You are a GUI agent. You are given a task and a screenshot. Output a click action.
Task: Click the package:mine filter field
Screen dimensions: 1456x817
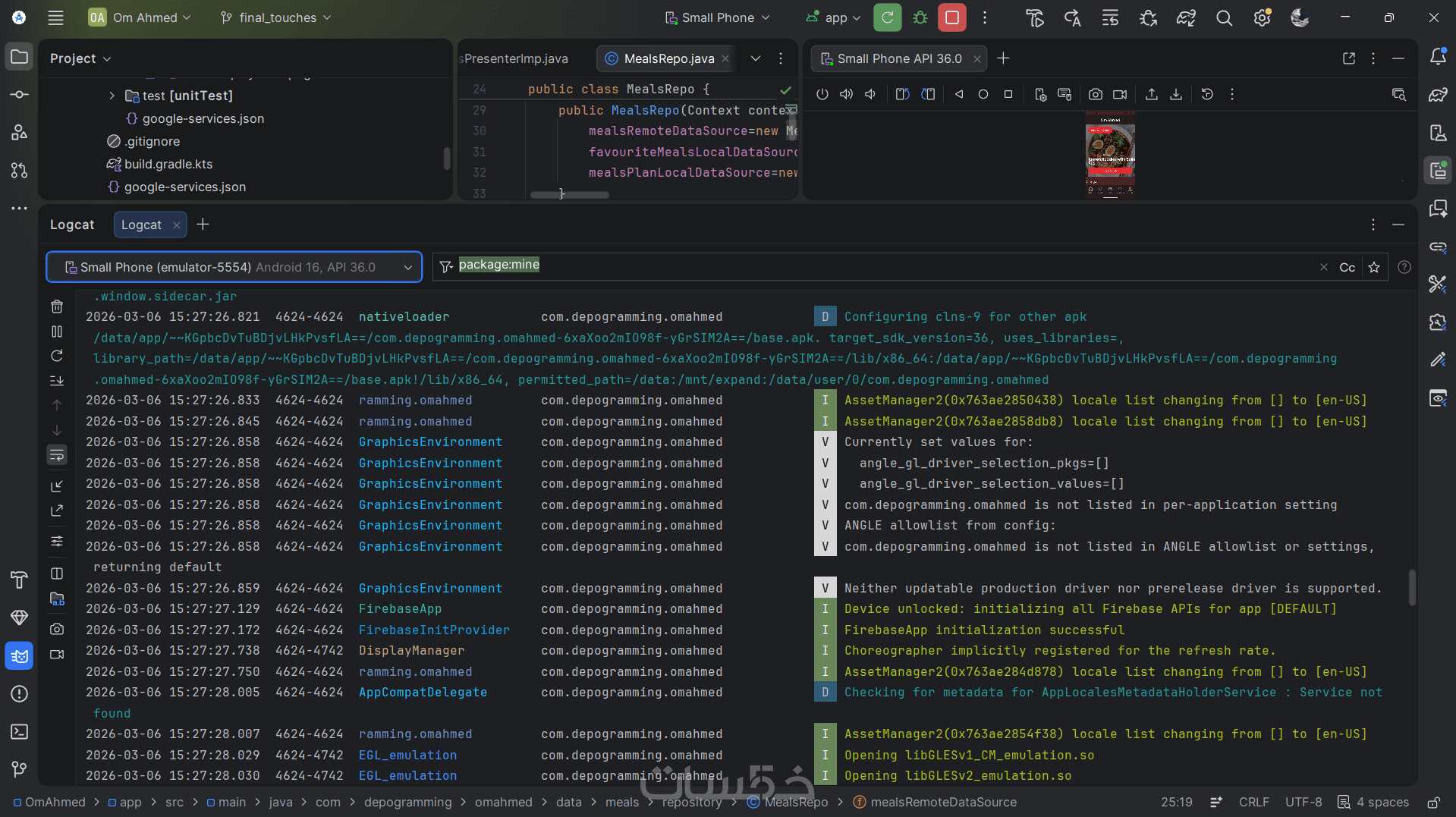873,266
